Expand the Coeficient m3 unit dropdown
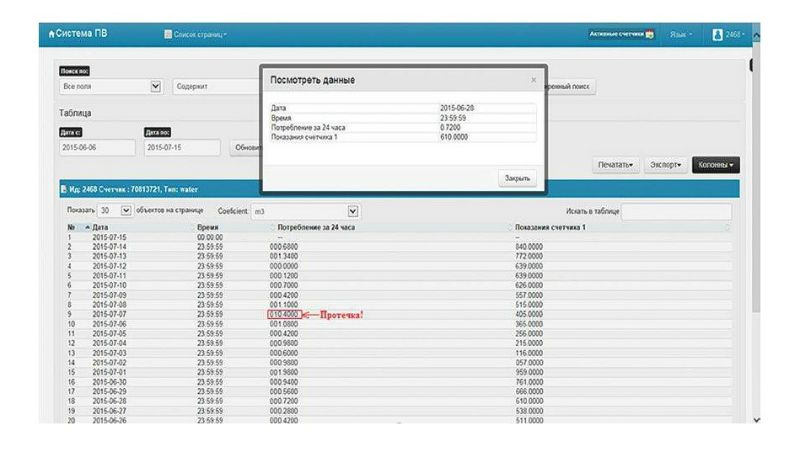This screenshot has width=799, height=453. [304, 211]
